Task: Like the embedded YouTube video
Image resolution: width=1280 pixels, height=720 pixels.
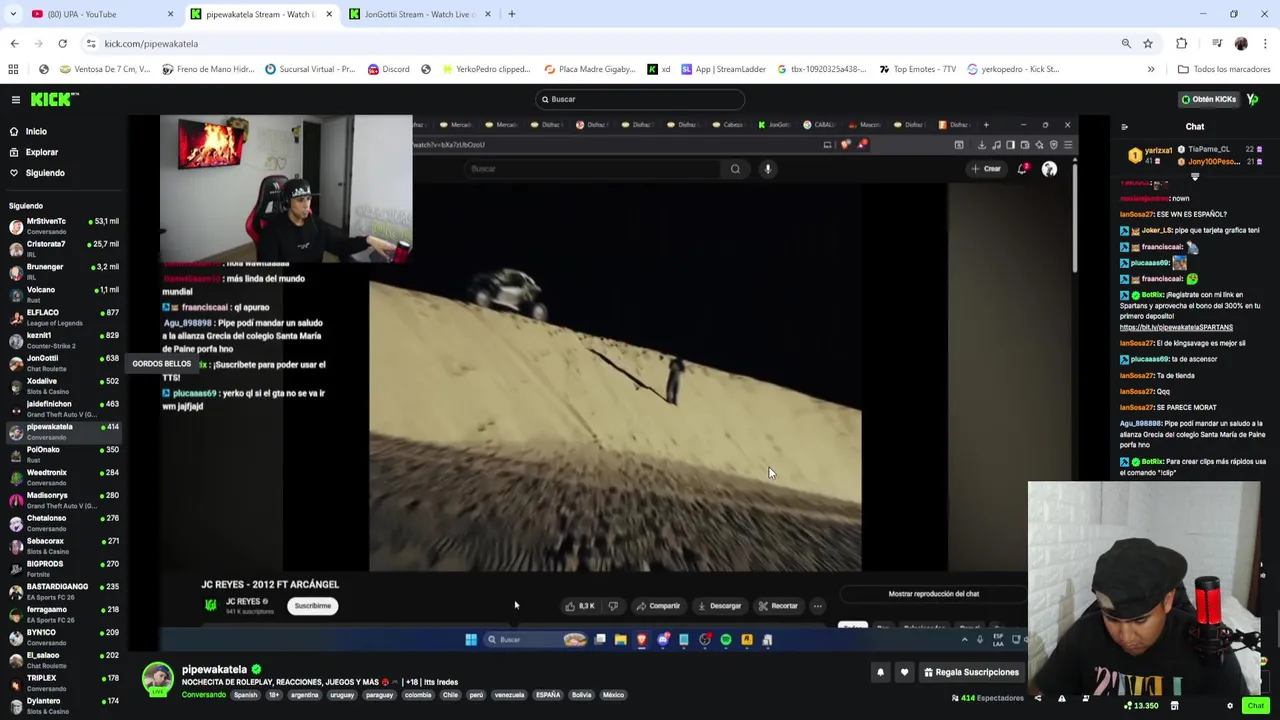Action: point(580,606)
